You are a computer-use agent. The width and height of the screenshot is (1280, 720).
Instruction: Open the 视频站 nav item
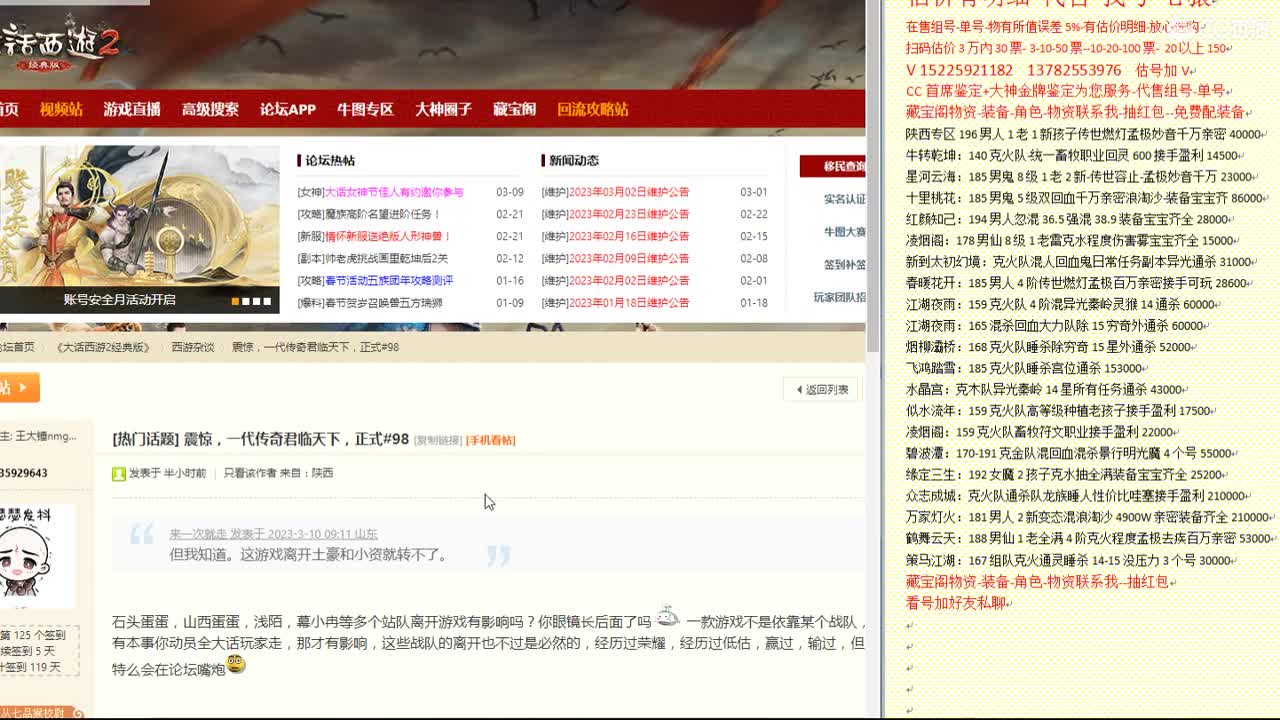61,110
